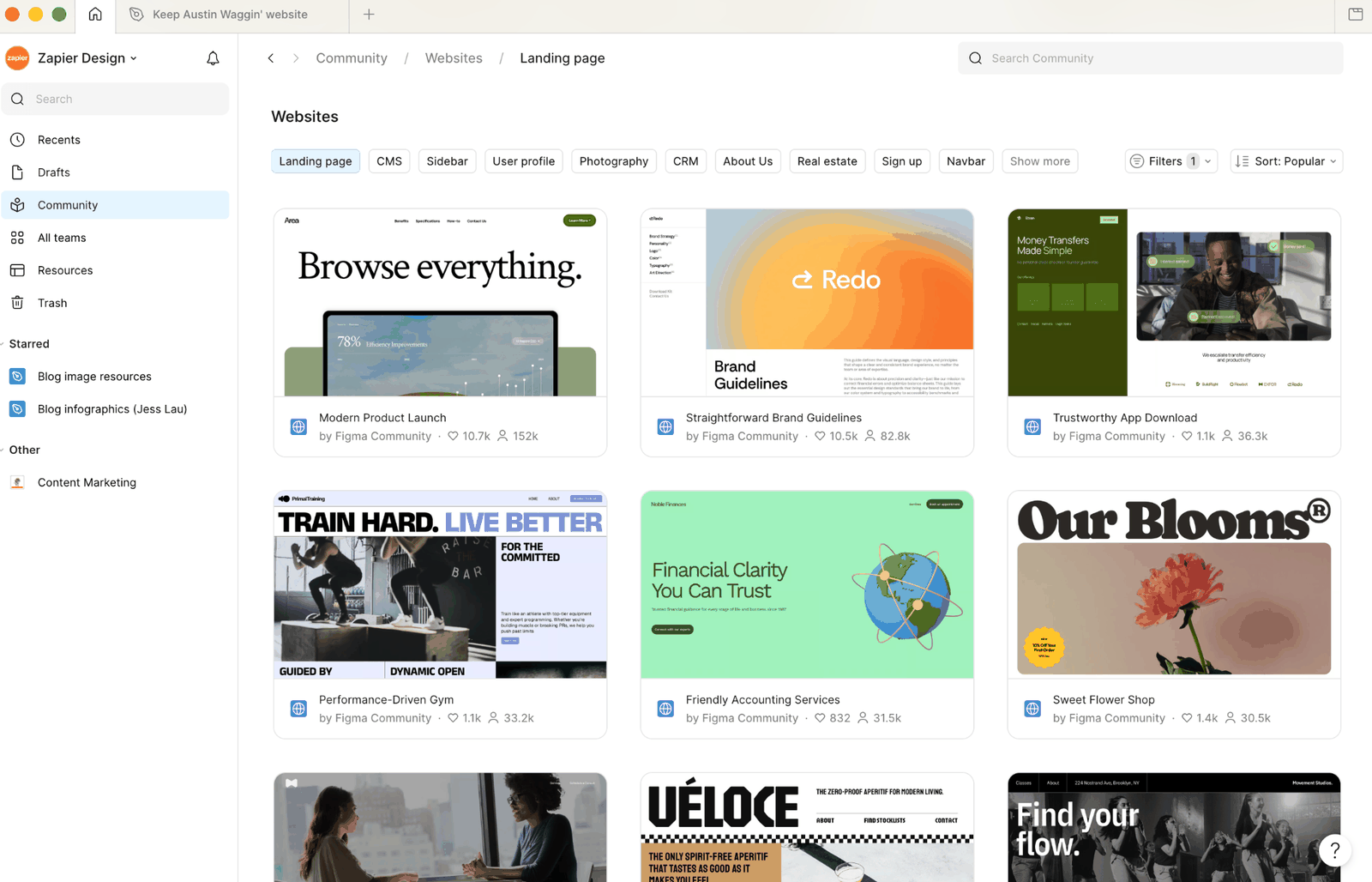Open the Money Transfers Made Simple thumbnail
Screen dimensions: 1372x882
click(x=1174, y=303)
